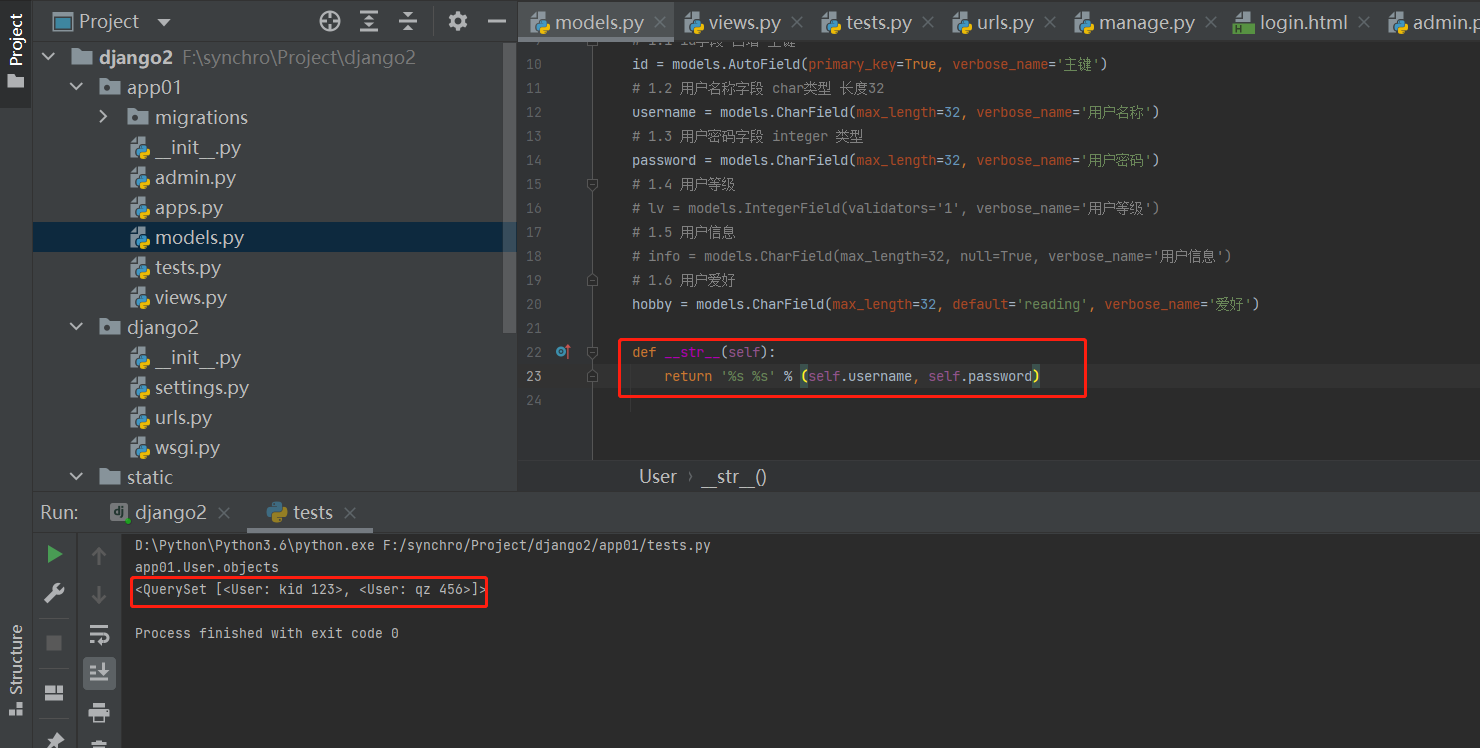Close the models.py editor tab
The image size is (1480, 748).
[660, 22]
